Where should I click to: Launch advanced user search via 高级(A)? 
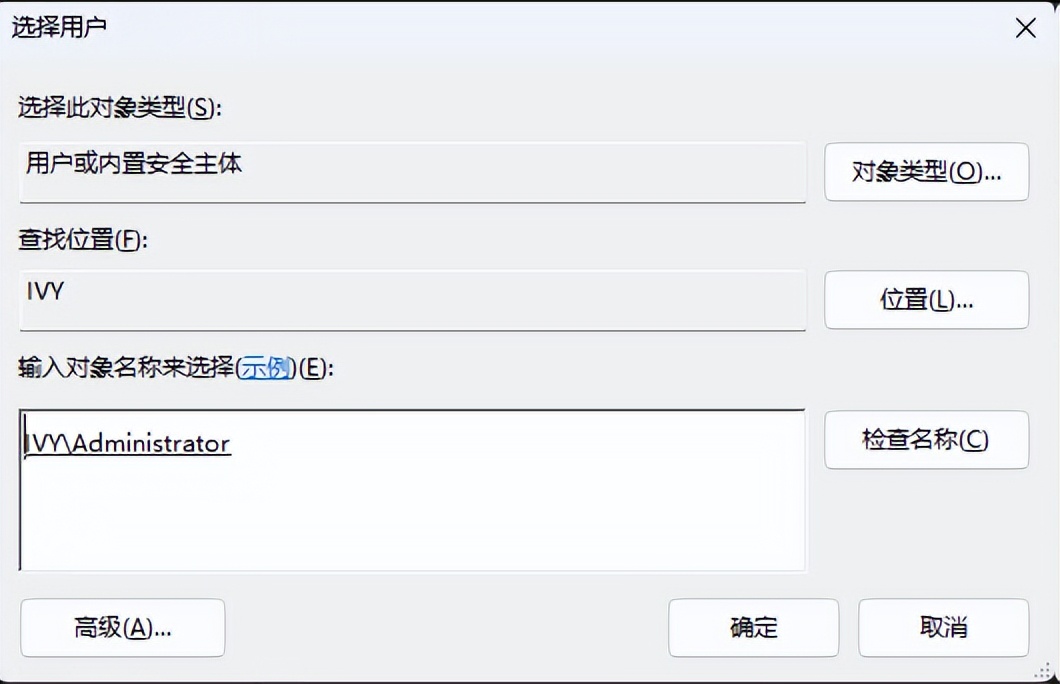[122, 627]
